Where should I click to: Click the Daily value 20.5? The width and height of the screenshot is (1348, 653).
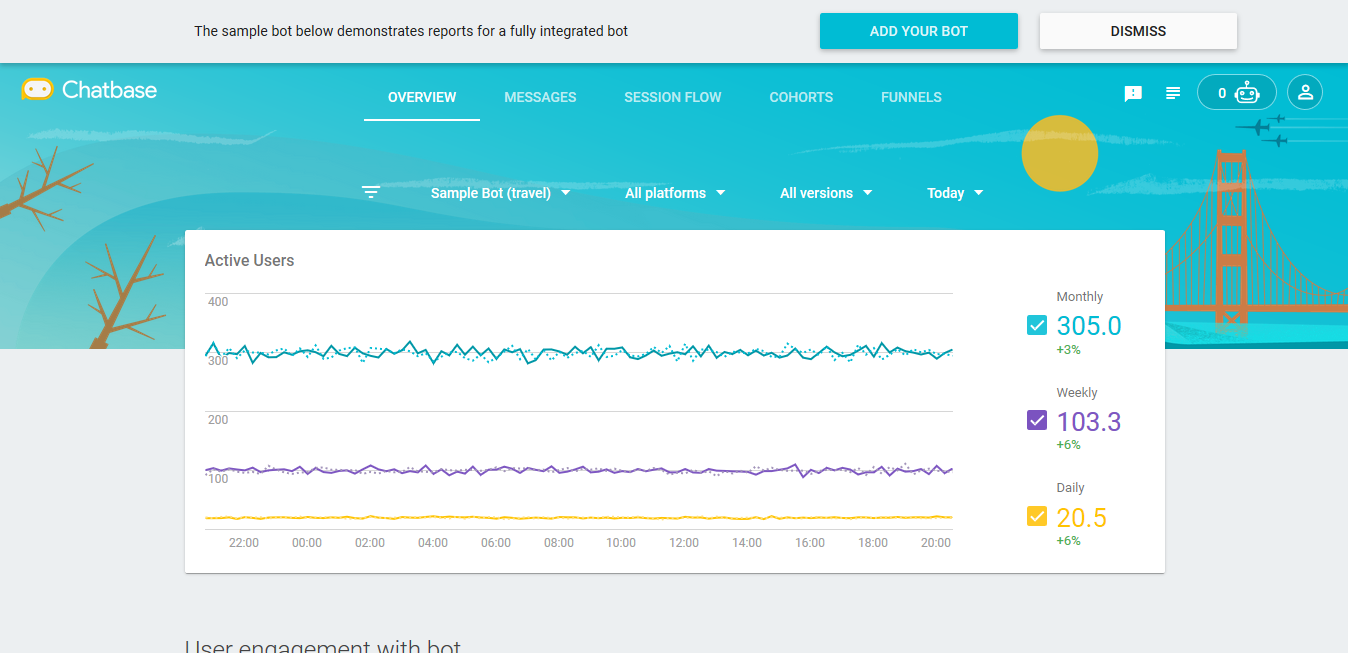tap(1082, 518)
